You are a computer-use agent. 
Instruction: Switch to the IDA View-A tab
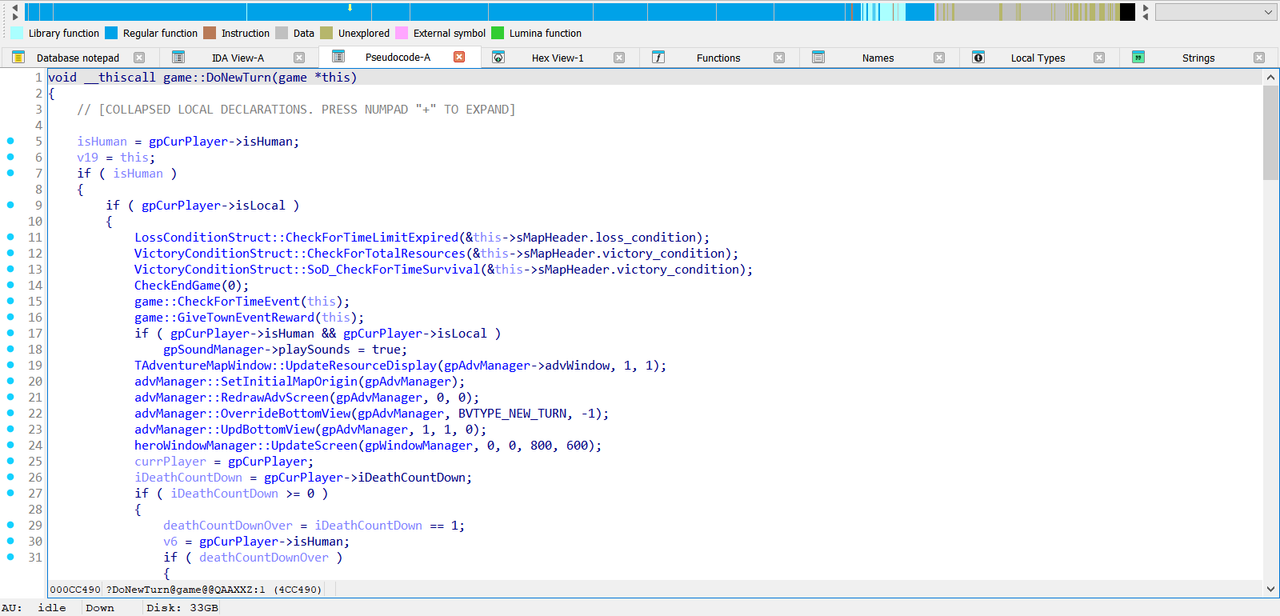pyautogui.click(x=238, y=58)
